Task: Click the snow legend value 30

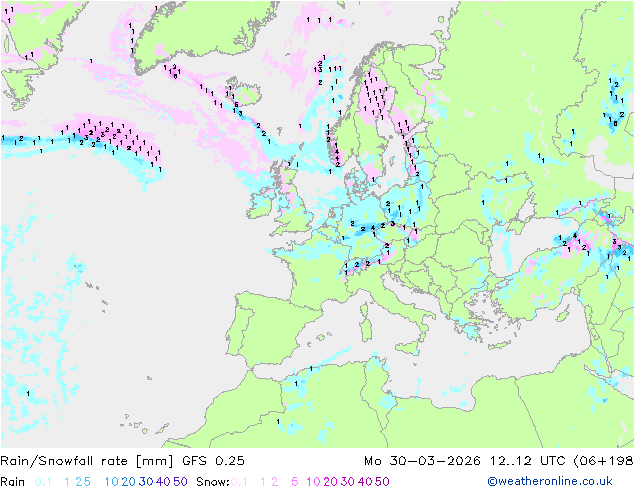Action: click(348, 482)
